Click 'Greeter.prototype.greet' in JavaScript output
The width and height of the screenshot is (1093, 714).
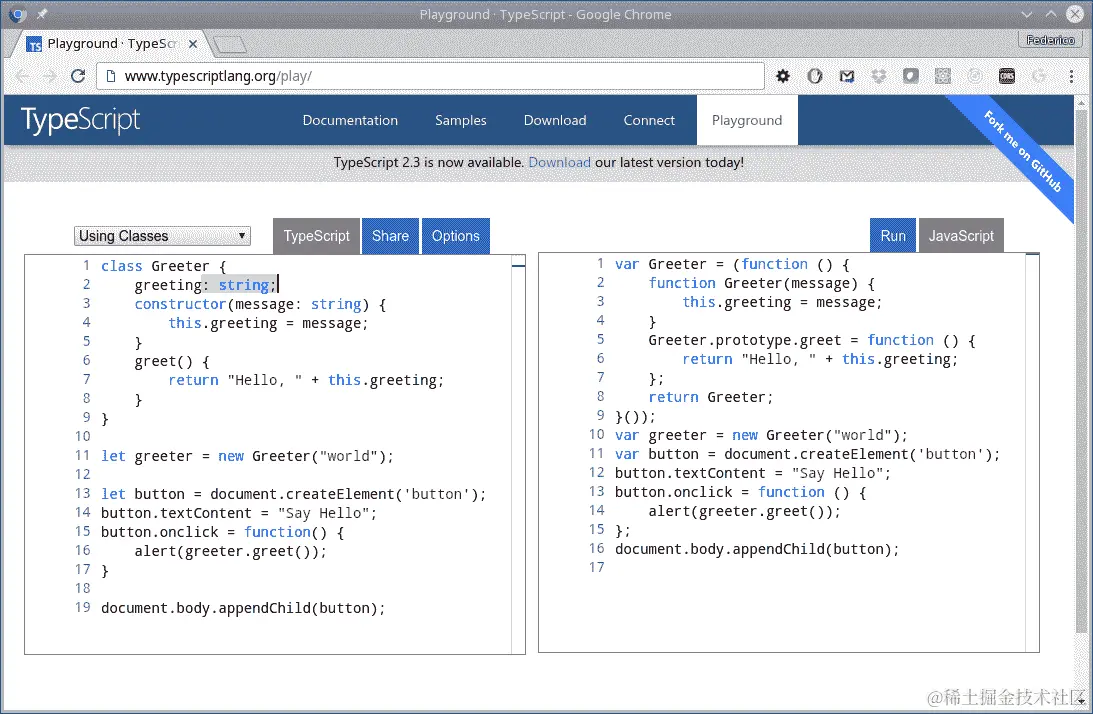[744, 340]
